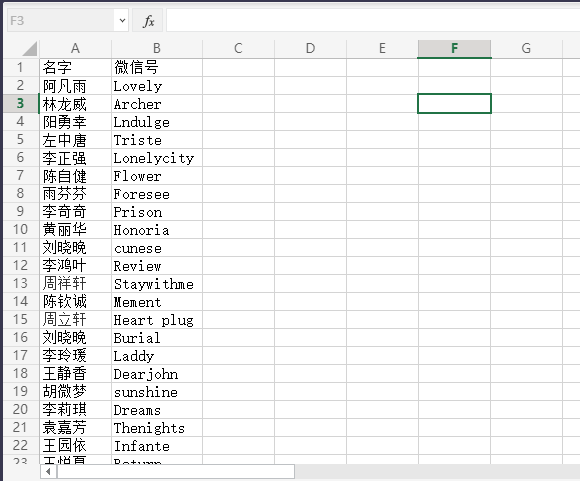The height and width of the screenshot is (481, 580).
Task: Select row 10 header
Action: click(20, 229)
